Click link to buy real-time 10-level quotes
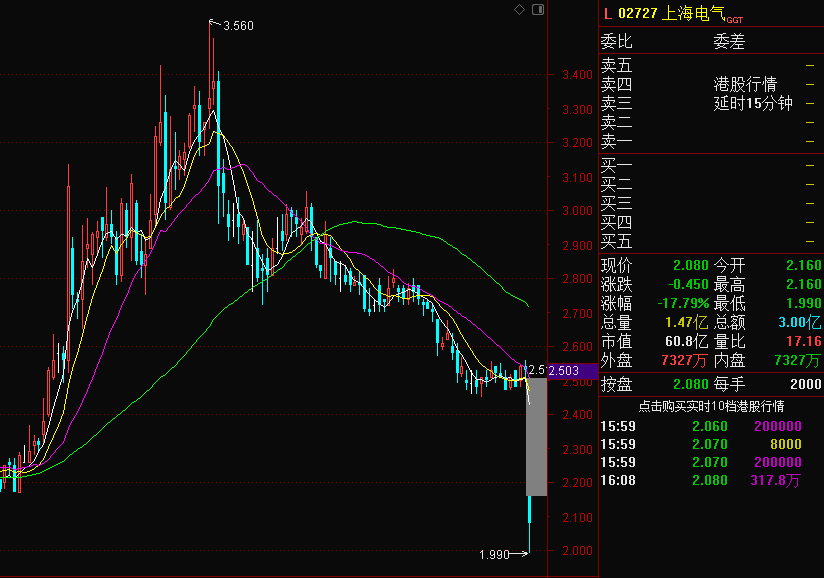Screen dimensions: 824x578 (x=711, y=406)
